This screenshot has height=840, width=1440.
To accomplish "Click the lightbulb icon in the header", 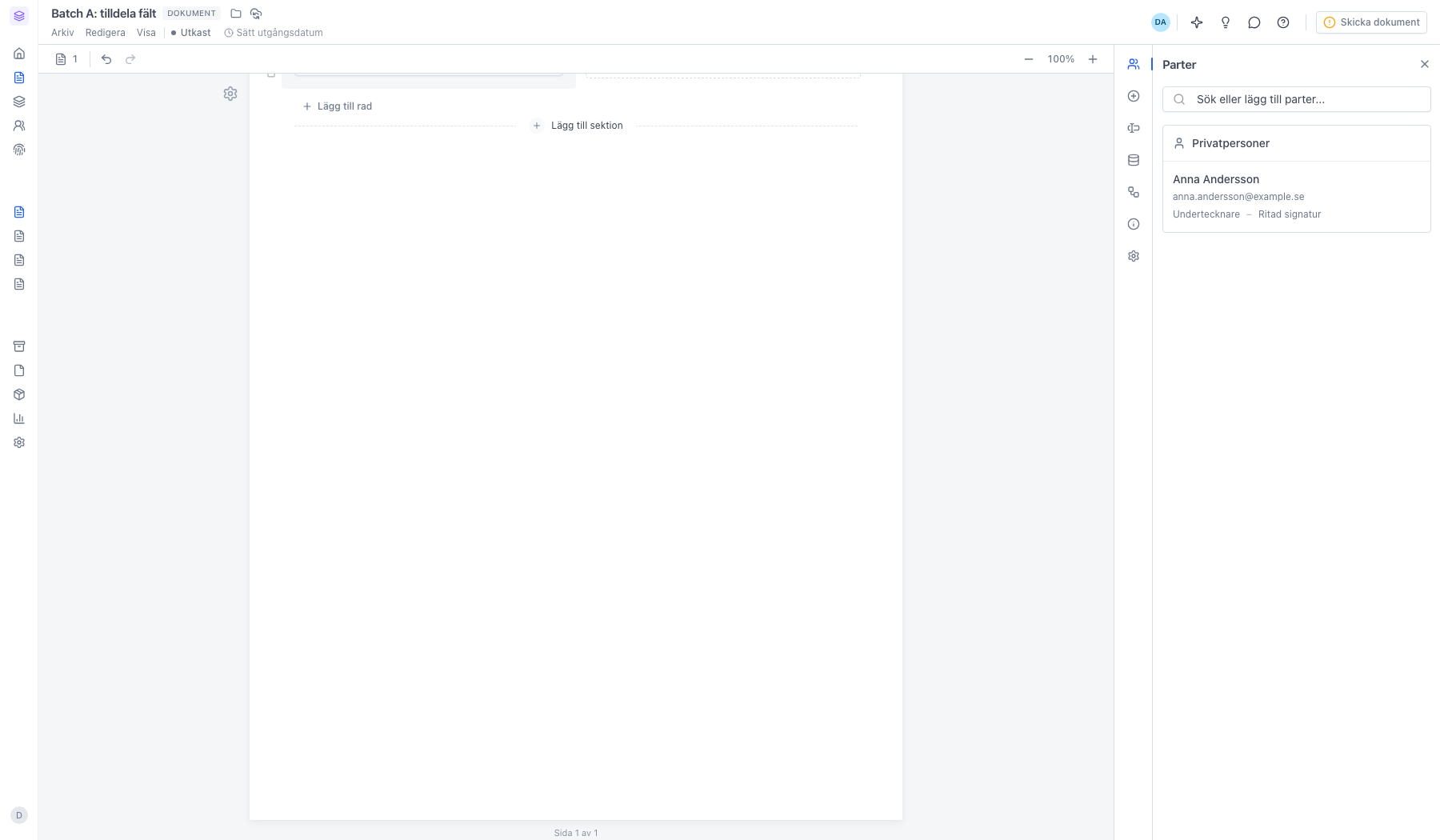I will point(1226,22).
